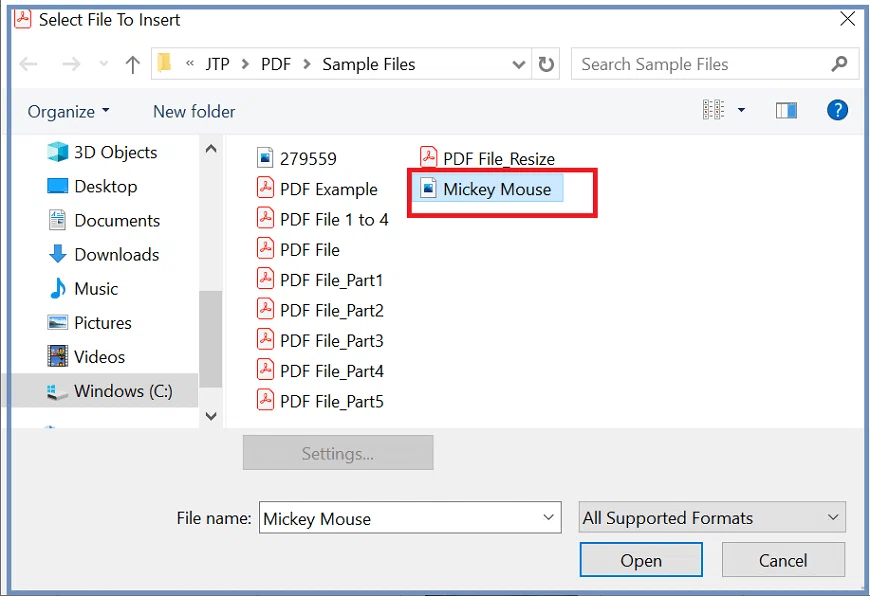Click the Back navigation arrow

click(28, 64)
